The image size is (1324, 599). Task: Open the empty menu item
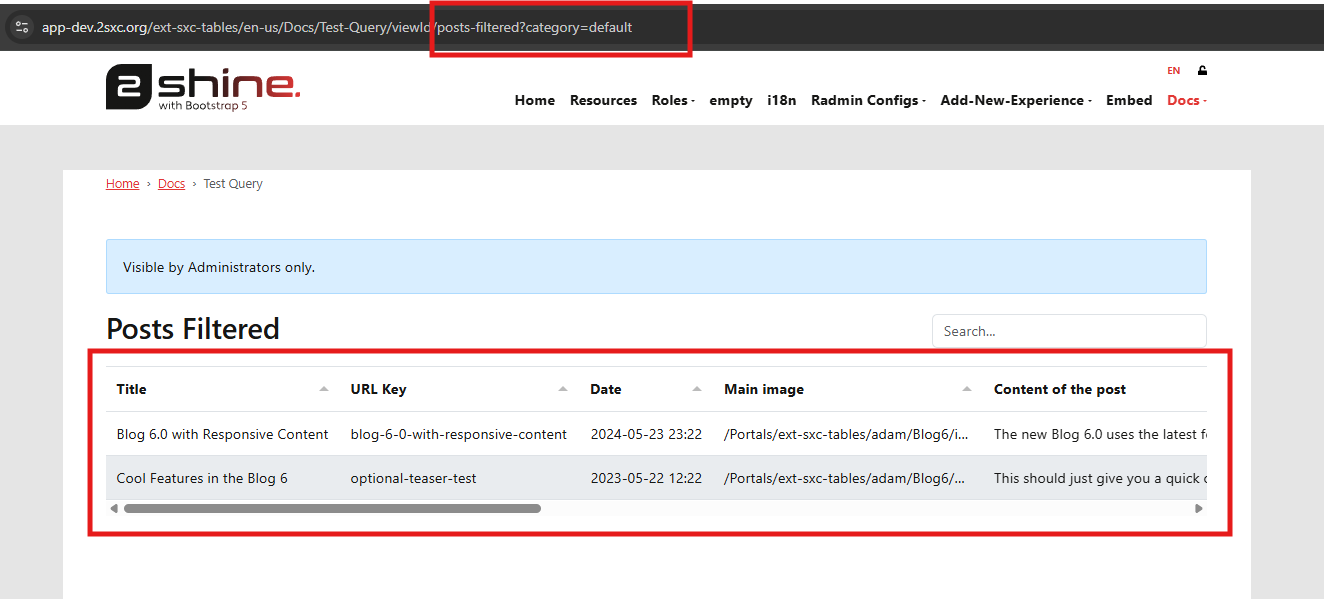tap(731, 100)
